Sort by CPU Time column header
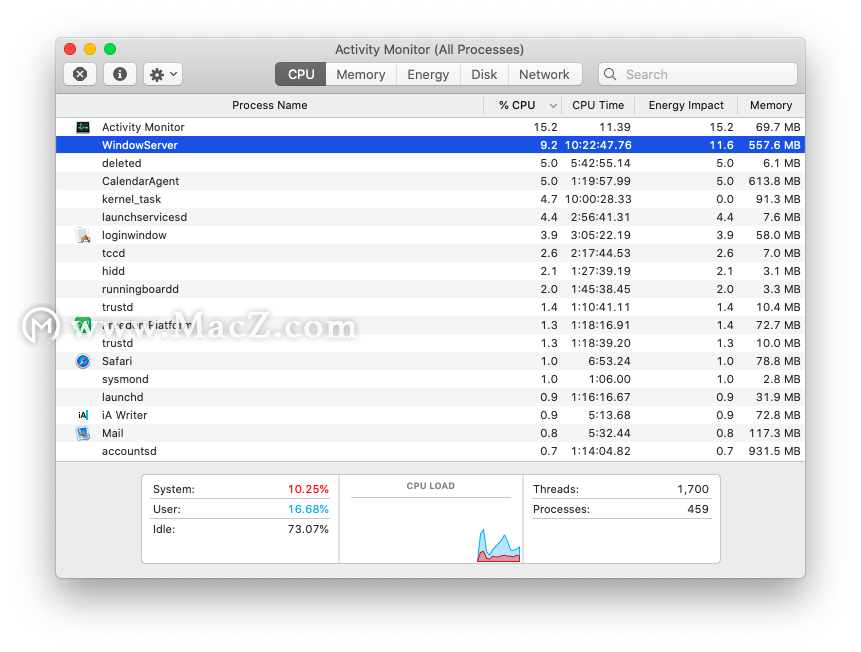The image size is (861, 652). 598,105
